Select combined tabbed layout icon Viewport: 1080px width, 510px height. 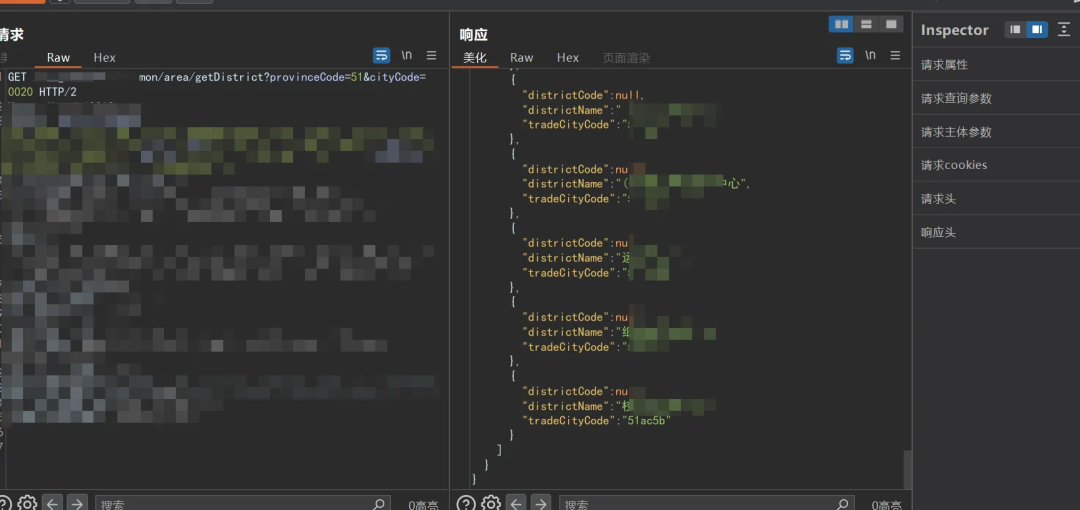(x=891, y=24)
